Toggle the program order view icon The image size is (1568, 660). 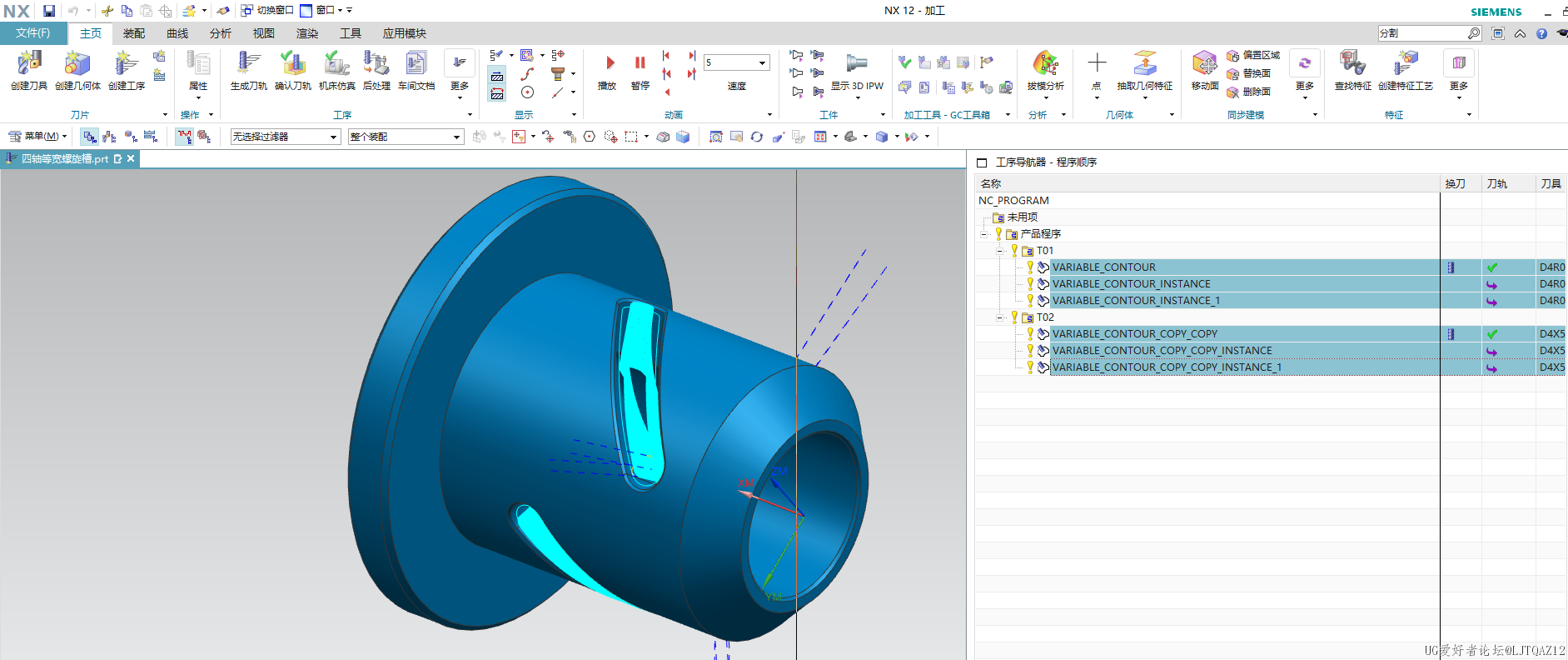[90, 137]
